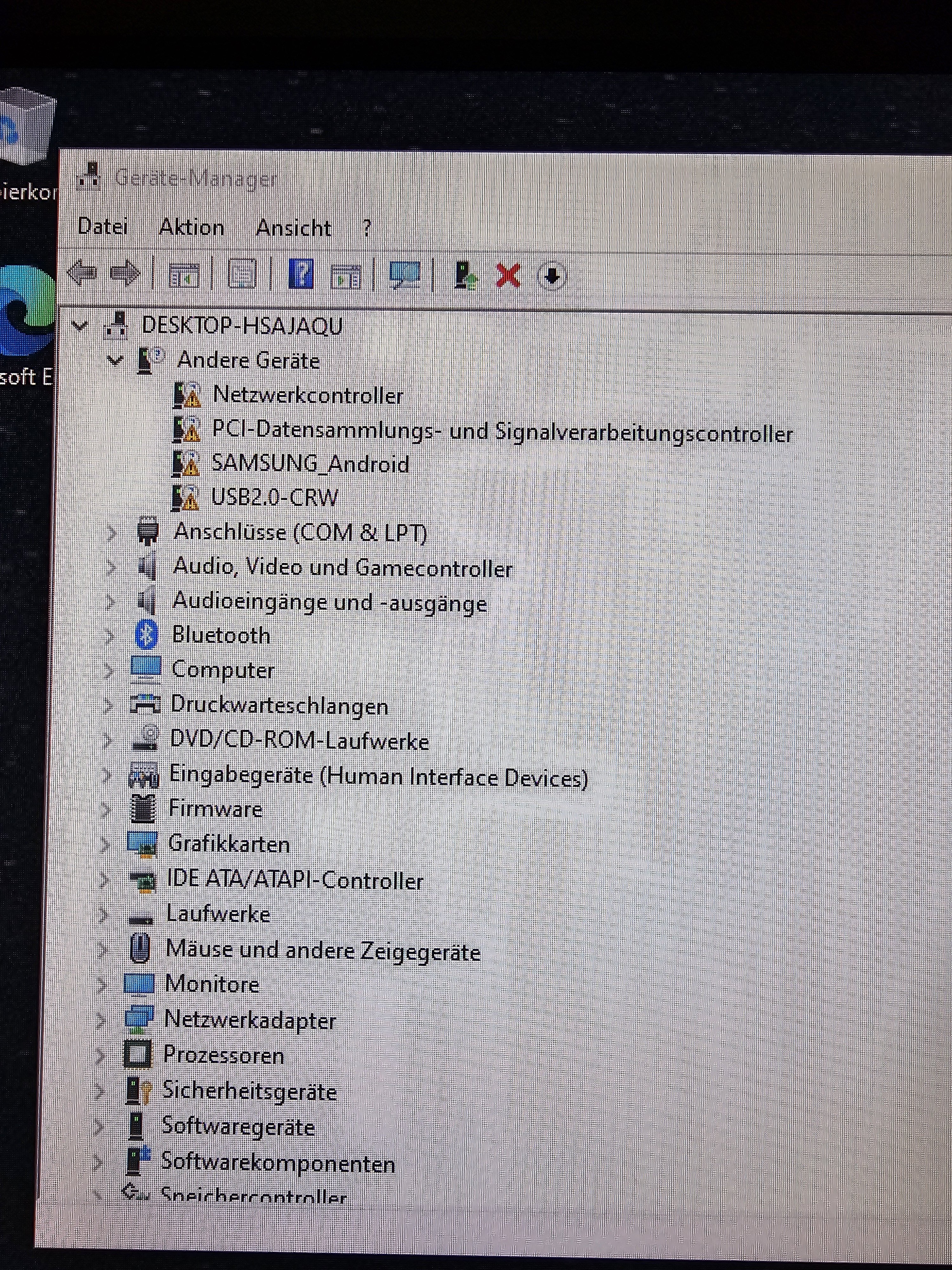This screenshot has width=952, height=1270.
Task: Expand the Bluetooth category
Action: point(110,636)
